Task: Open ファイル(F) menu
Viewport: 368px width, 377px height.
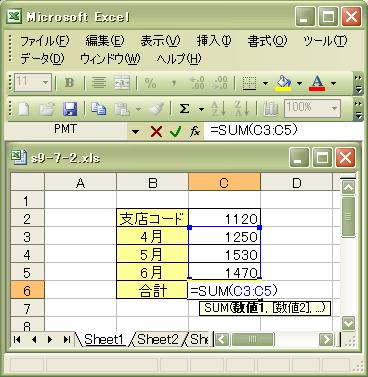Action: (45, 41)
